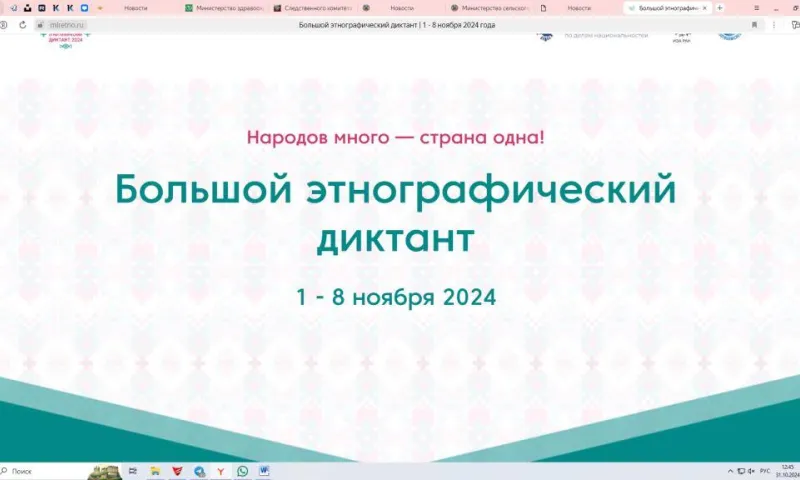Close the Большой этнографический tab
The image size is (800, 480).
pos(705,8)
